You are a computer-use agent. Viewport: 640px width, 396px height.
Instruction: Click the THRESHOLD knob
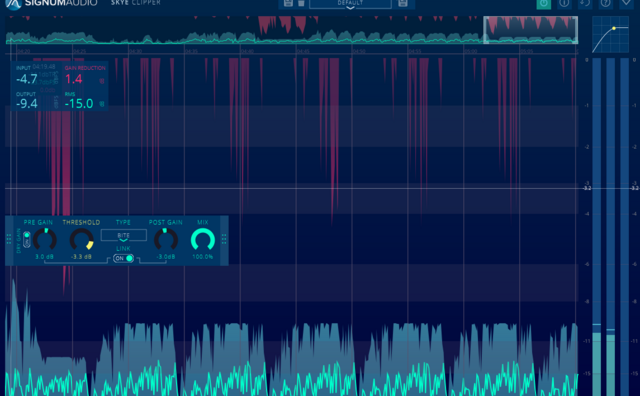82,239
